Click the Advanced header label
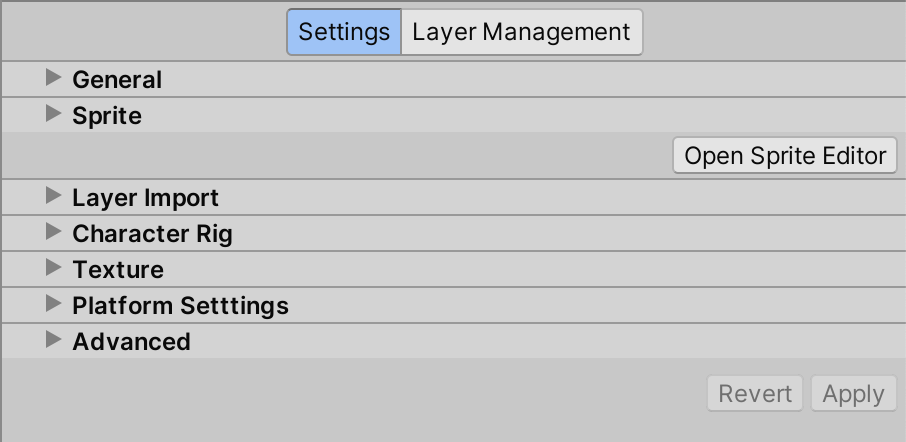The width and height of the screenshot is (906, 442). (x=131, y=341)
